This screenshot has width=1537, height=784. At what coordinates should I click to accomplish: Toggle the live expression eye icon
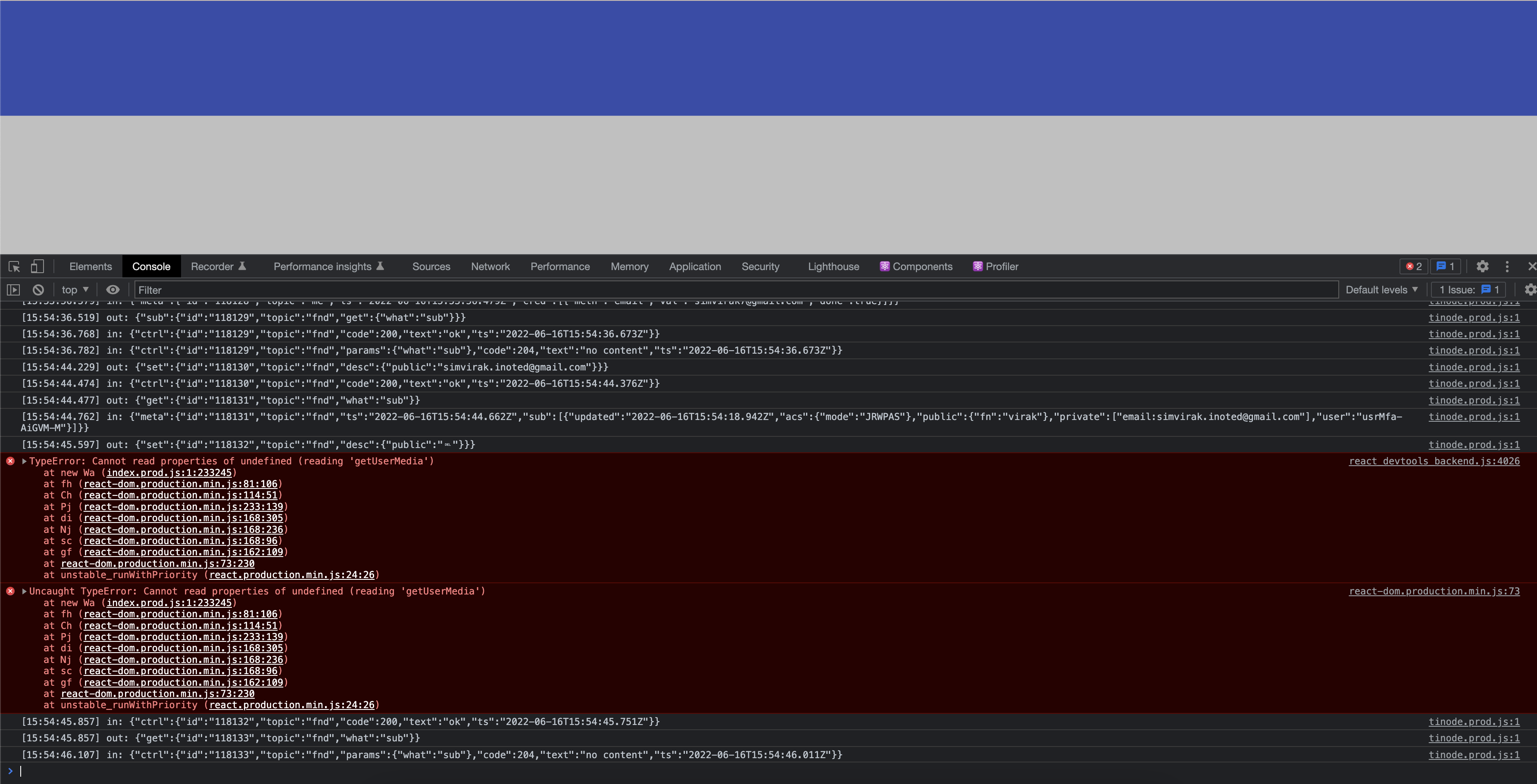[x=113, y=290]
